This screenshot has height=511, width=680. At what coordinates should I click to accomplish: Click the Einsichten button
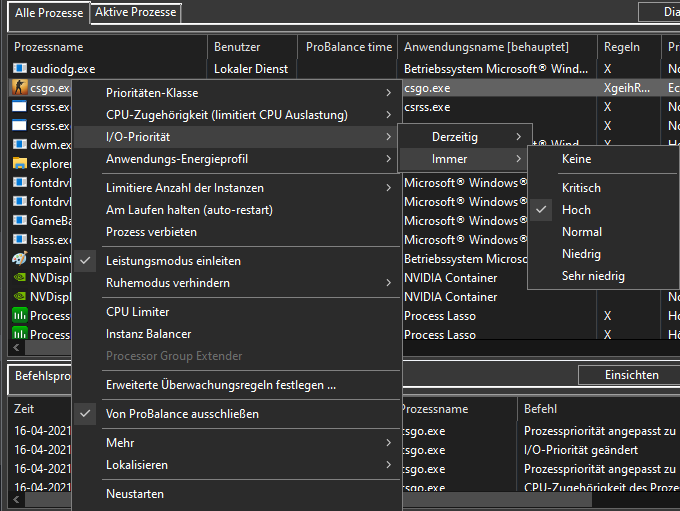coord(631,375)
